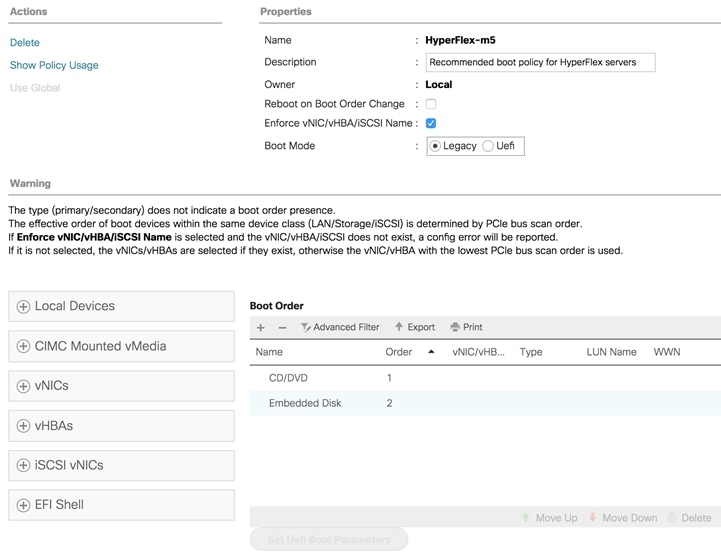The image size is (721, 560).
Task: Select the Embedded Disk boot order row
Action: [305, 404]
